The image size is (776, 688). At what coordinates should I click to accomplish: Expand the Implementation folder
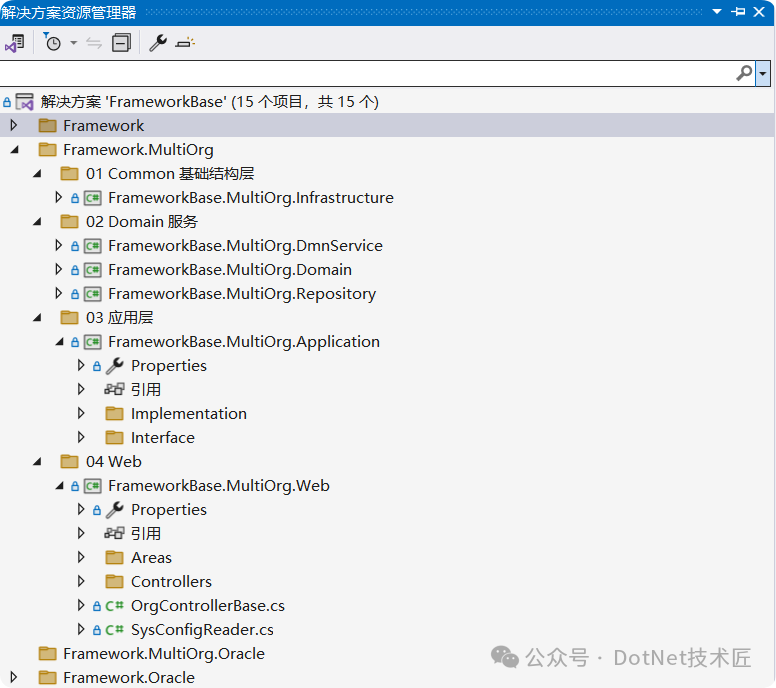pyautogui.click(x=81, y=413)
